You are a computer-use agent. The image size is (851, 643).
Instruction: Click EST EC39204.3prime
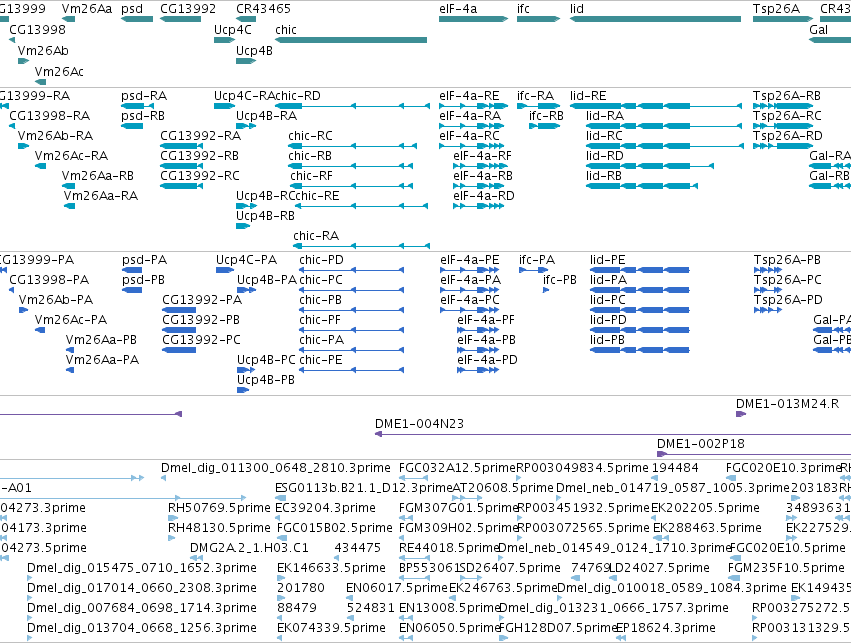(325, 508)
